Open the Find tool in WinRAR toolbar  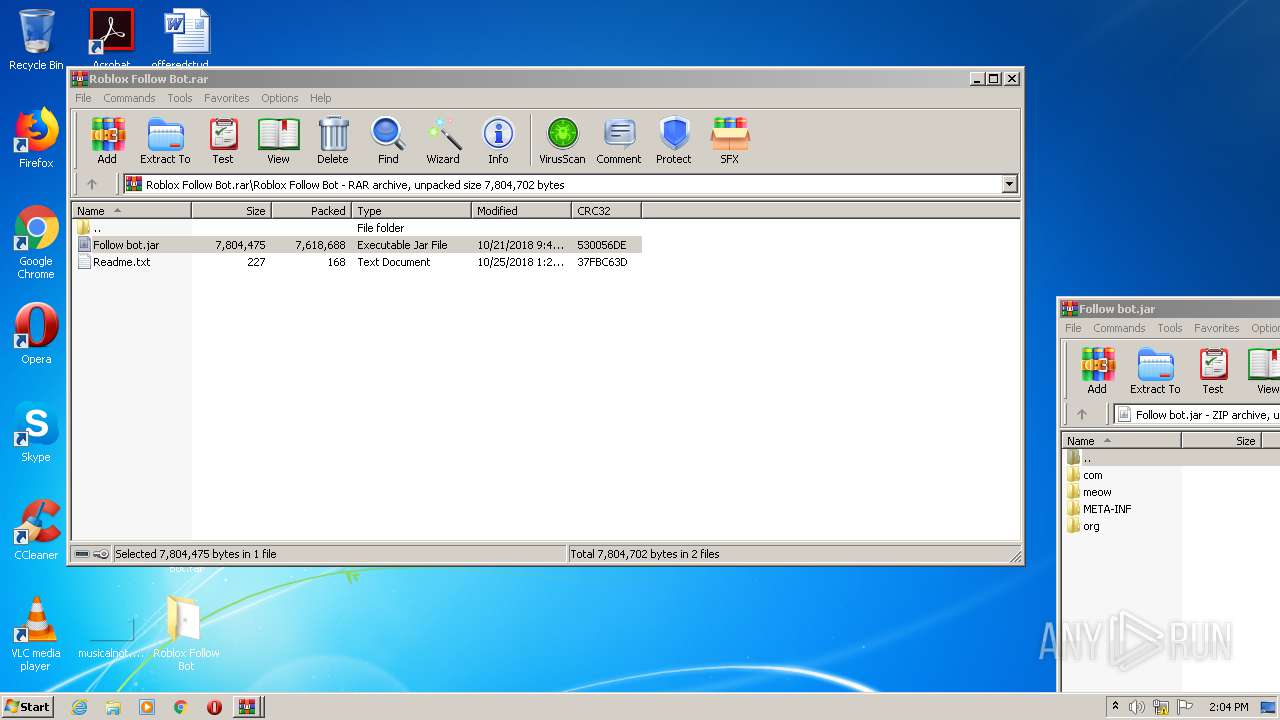[x=388, y=140]
